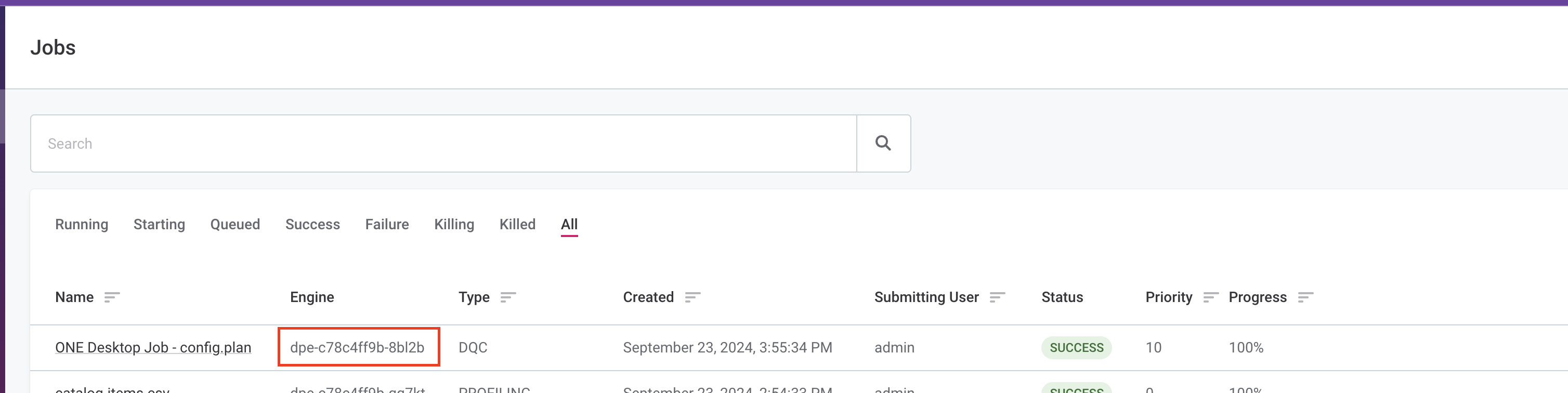1568x393 pixels.
Task: Sort by Created date icon
Action: (692, 297)
